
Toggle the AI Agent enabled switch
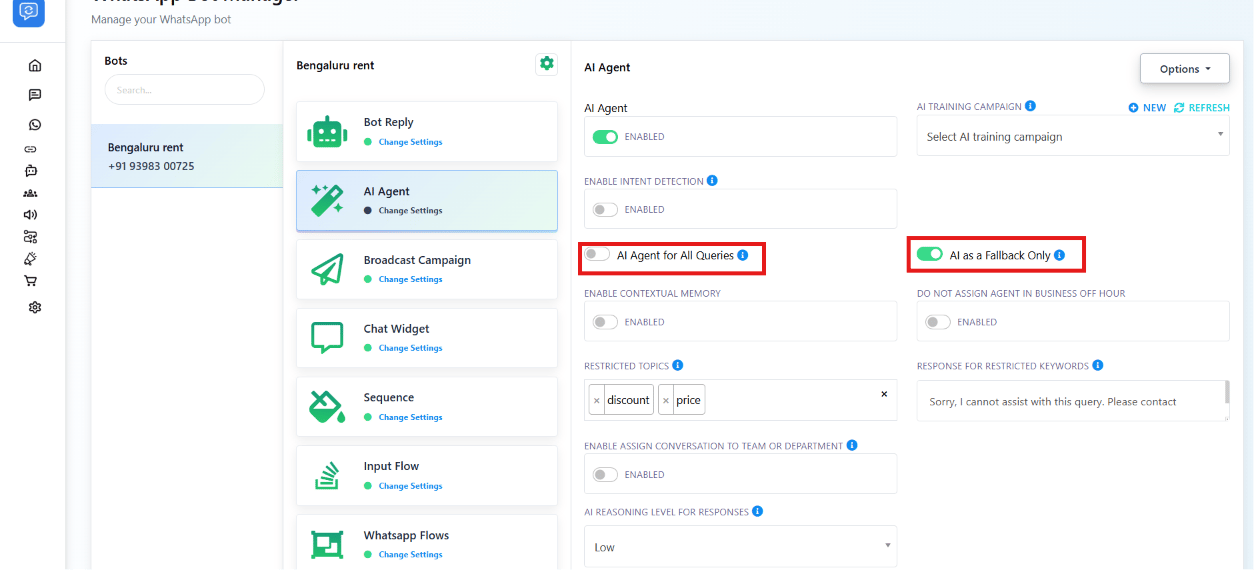[605, 137]
